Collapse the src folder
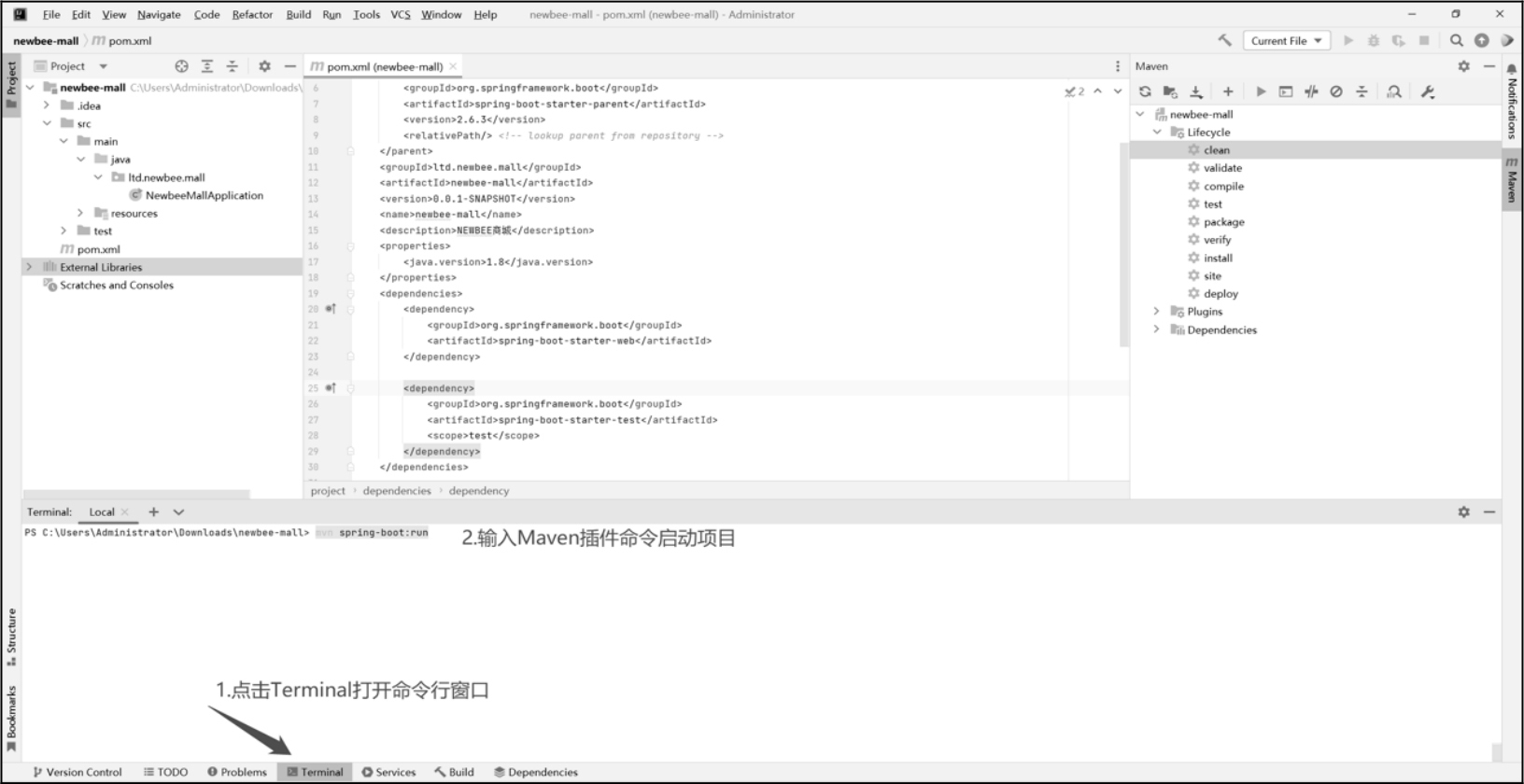1524x784 pixels. coord(47,123)
